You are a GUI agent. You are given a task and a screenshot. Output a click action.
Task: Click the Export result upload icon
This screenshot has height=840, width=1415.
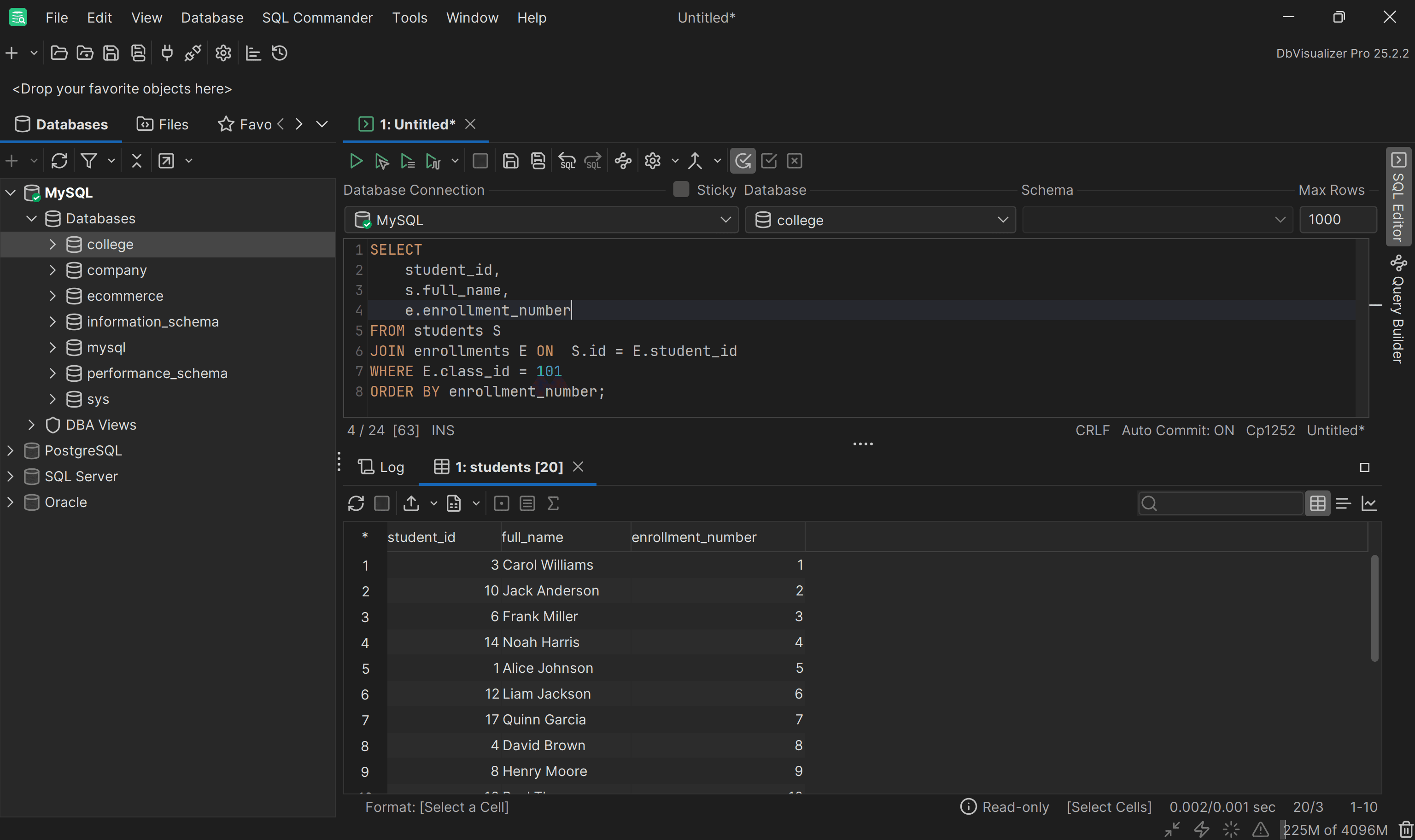[411, 503]
